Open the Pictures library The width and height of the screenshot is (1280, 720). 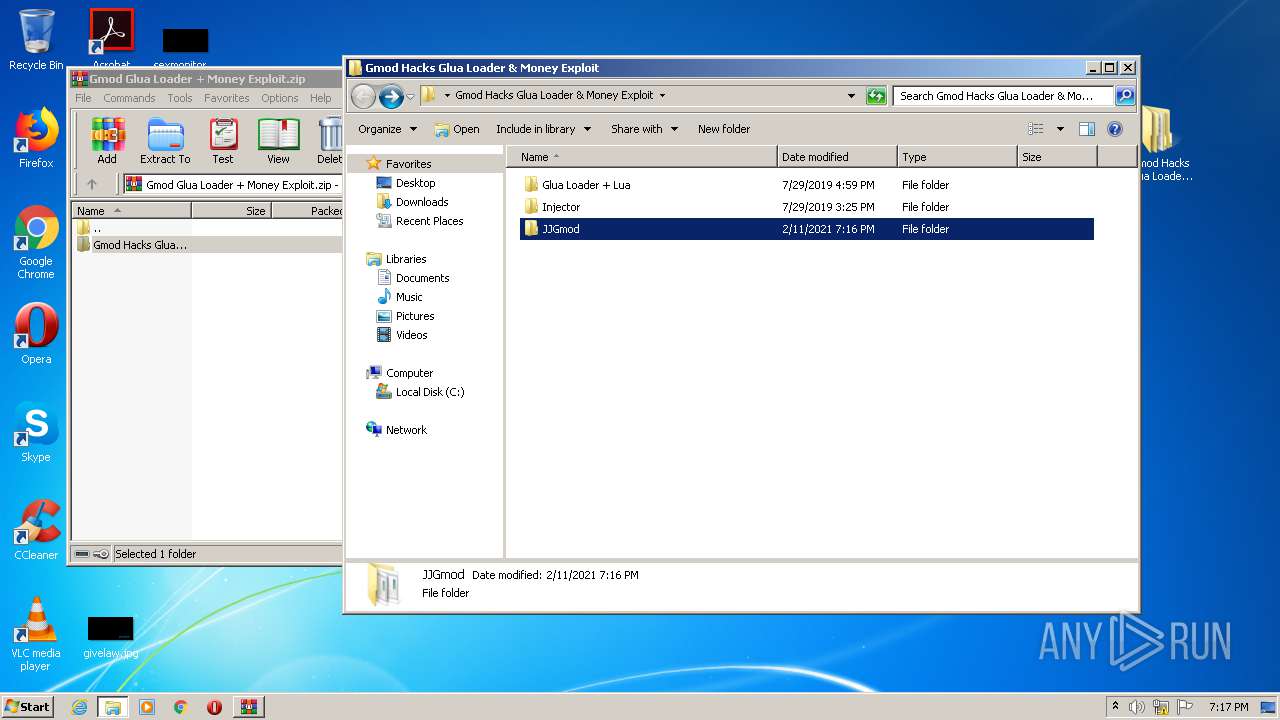(x=414, y=316)
